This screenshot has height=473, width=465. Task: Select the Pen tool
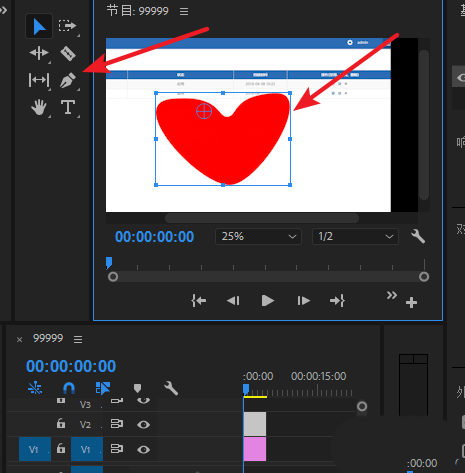coord(68,80)
